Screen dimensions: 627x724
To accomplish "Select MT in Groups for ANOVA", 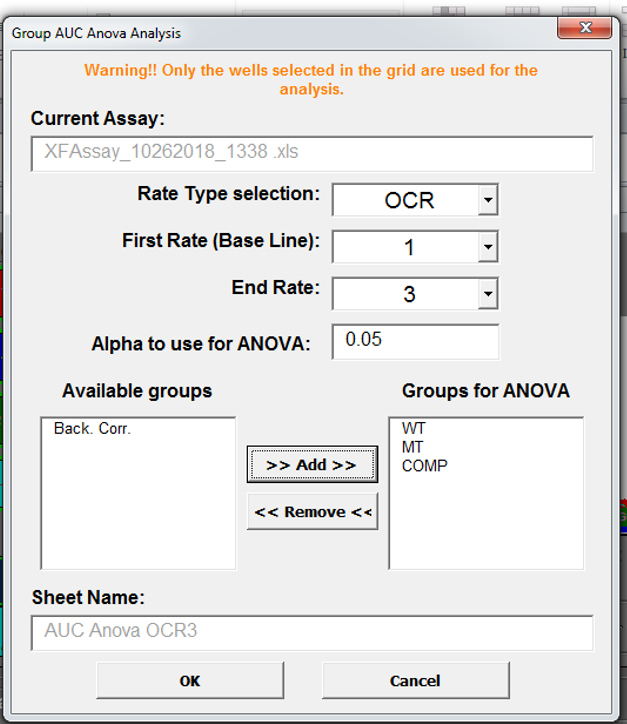I will (413, 447).
